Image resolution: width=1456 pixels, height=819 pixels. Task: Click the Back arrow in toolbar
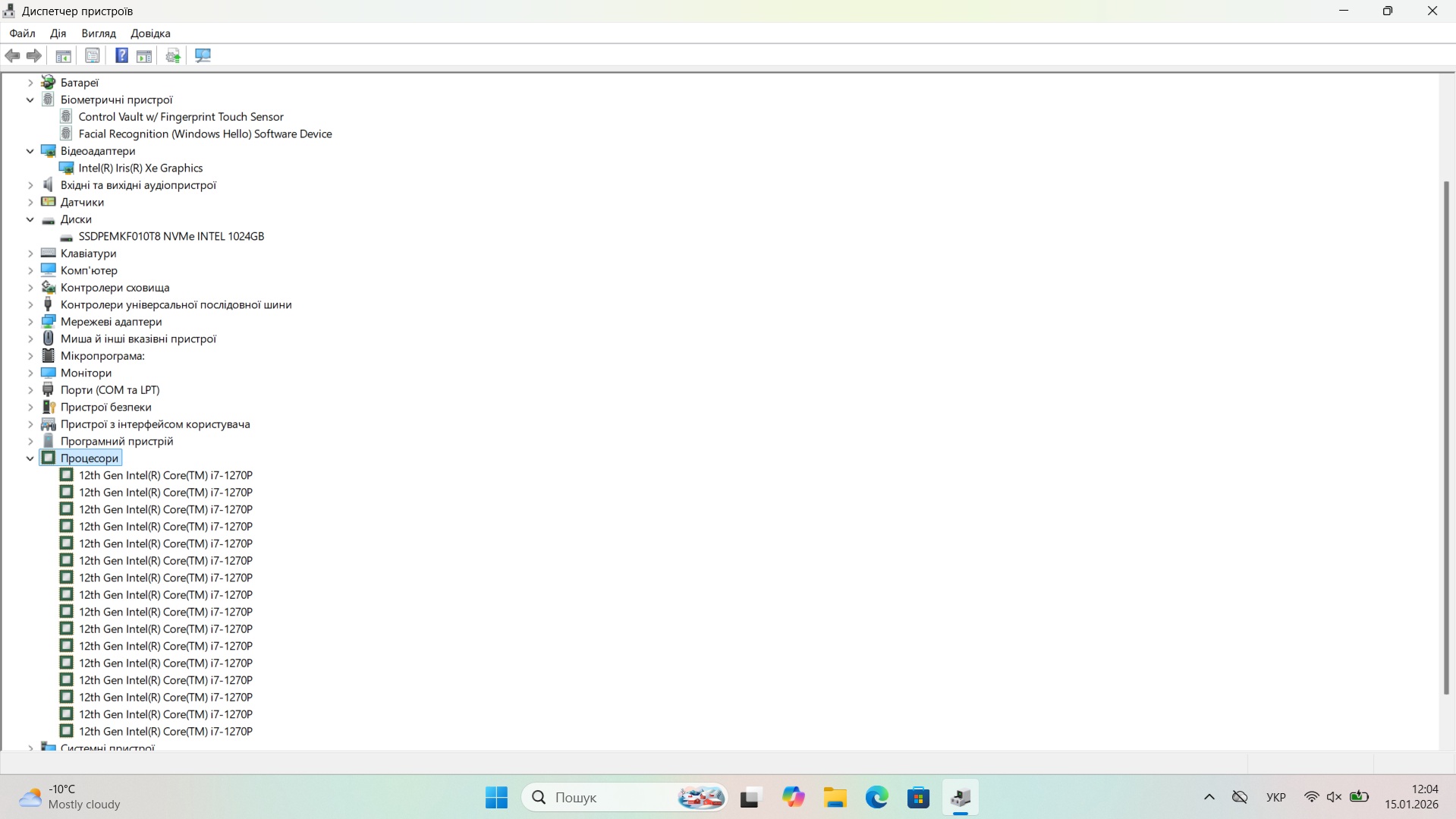click(x=12, y=55)
